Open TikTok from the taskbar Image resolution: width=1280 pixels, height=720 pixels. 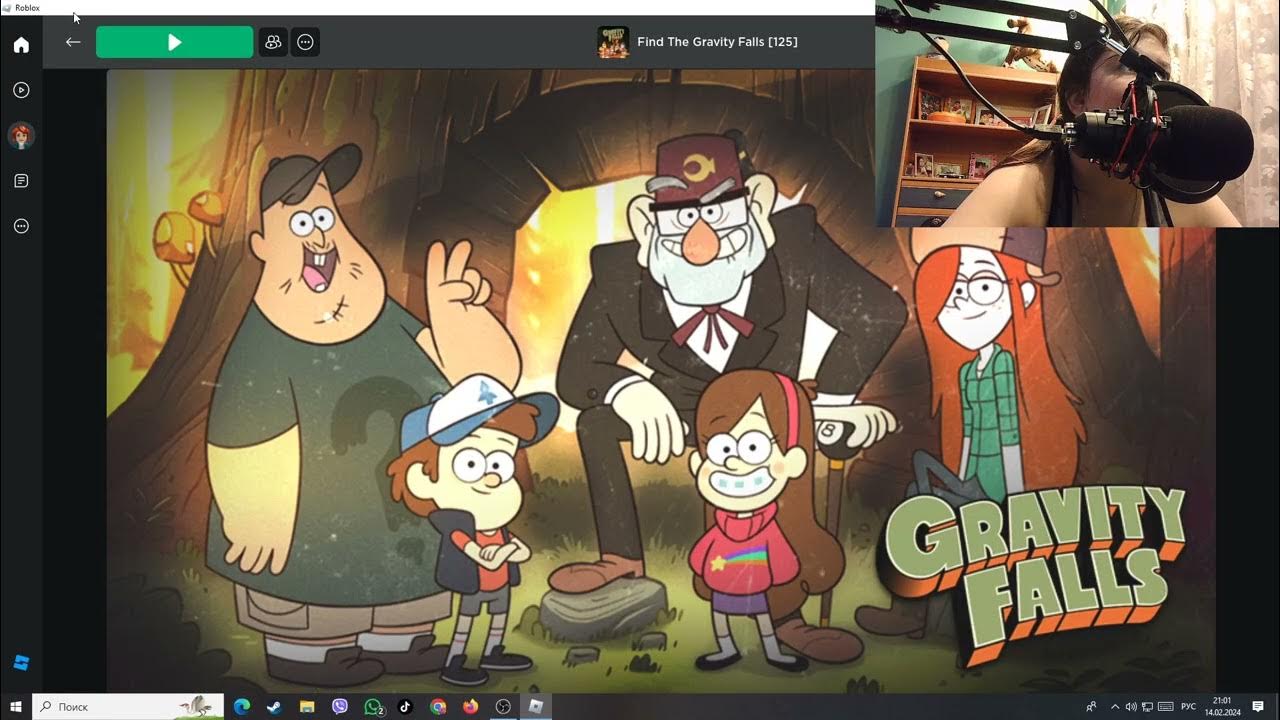(x=405, y=706)
